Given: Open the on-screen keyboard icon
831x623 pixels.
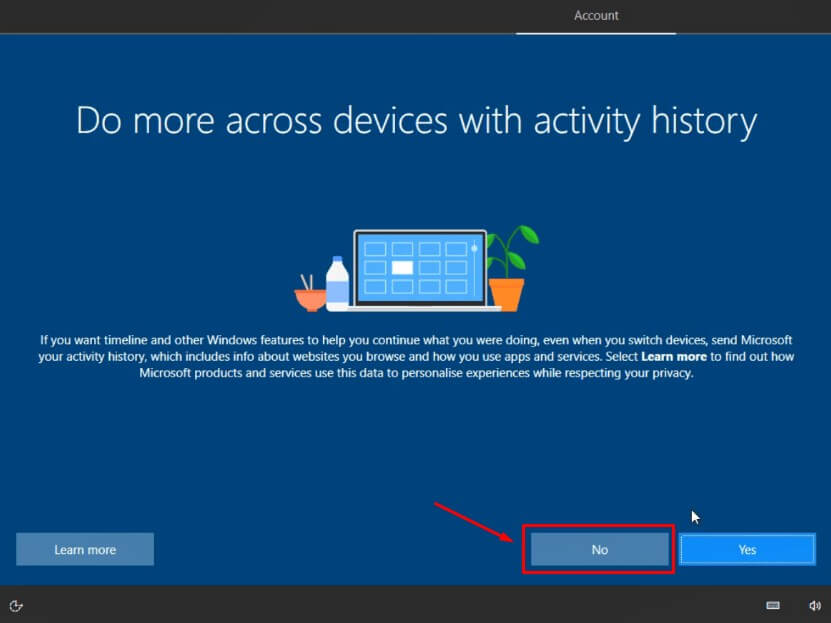Looking at the screenshot, I should pyautogui.click(x=773, y=606).
